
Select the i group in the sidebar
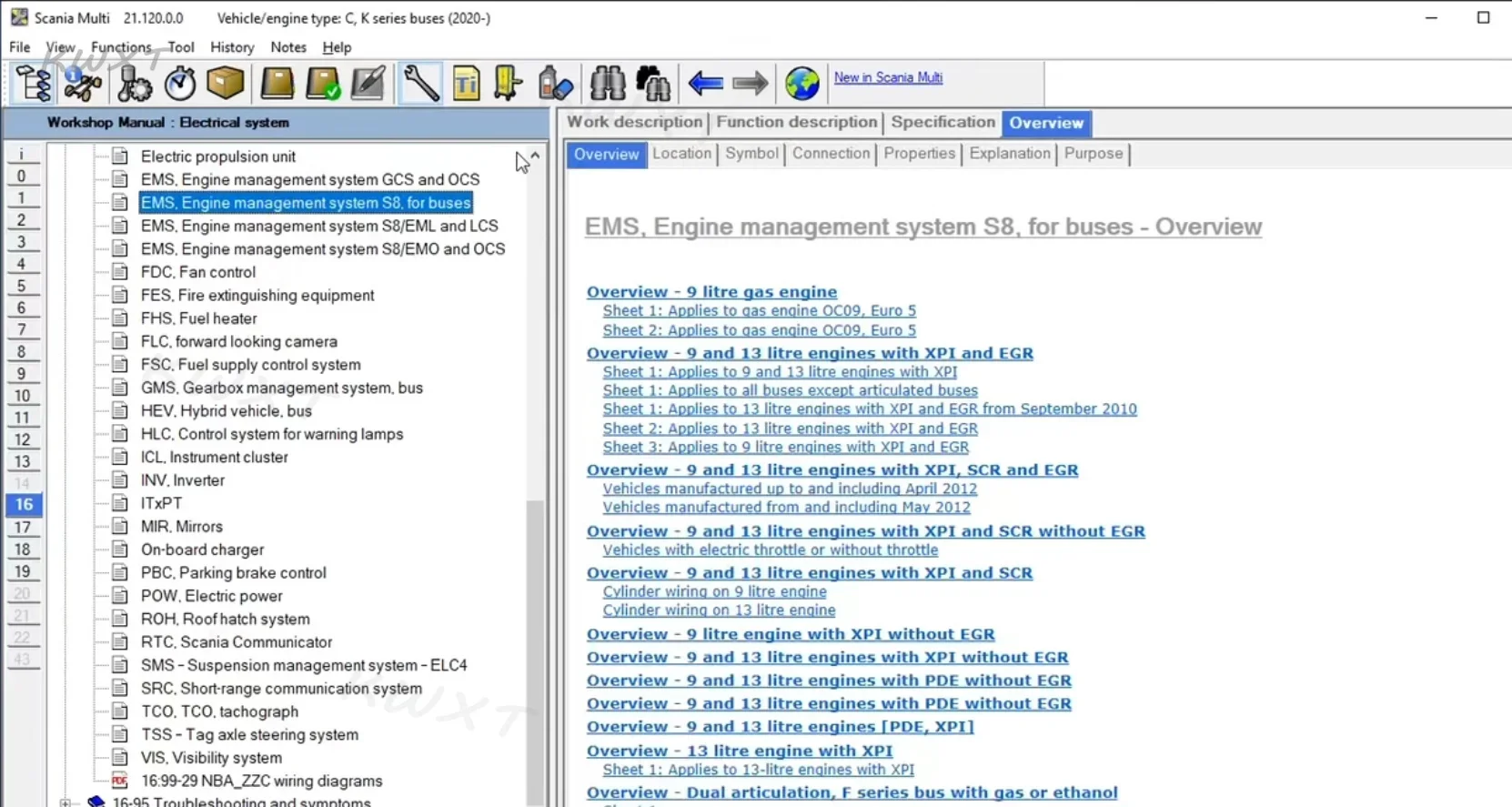coord(22,155)
